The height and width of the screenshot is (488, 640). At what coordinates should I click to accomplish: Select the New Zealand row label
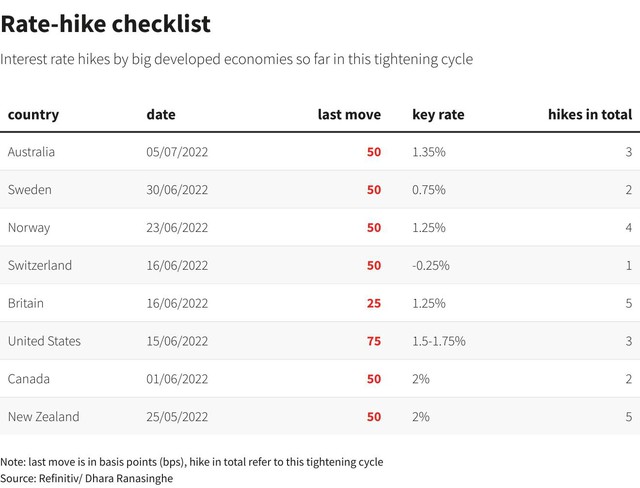pos(43,417)
